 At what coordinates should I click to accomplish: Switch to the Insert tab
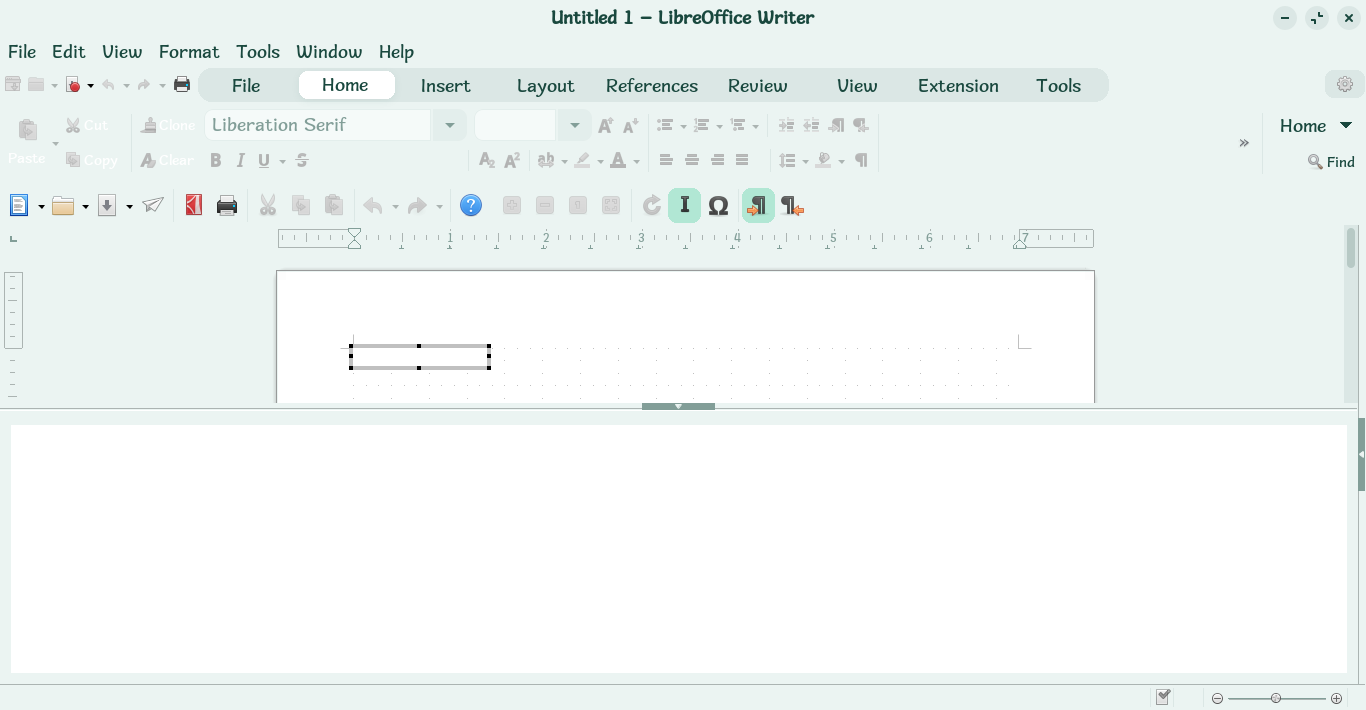point(445,86)
